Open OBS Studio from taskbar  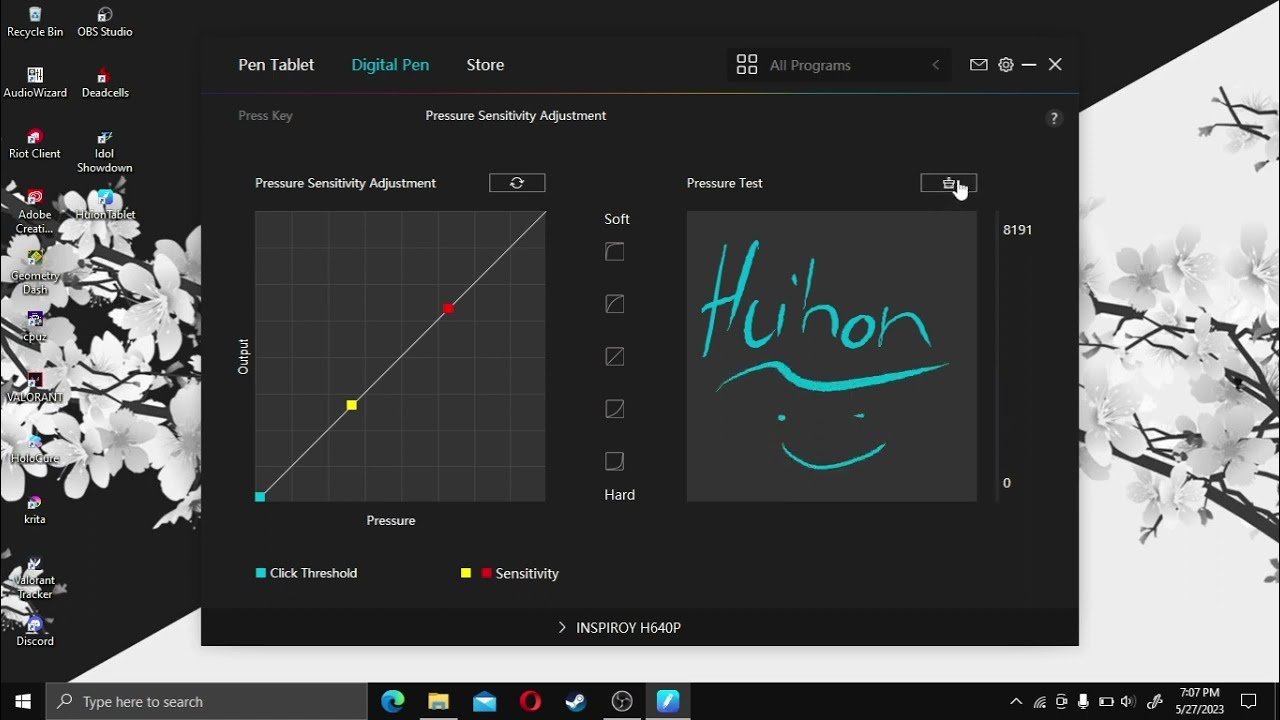tap(622, 702)
